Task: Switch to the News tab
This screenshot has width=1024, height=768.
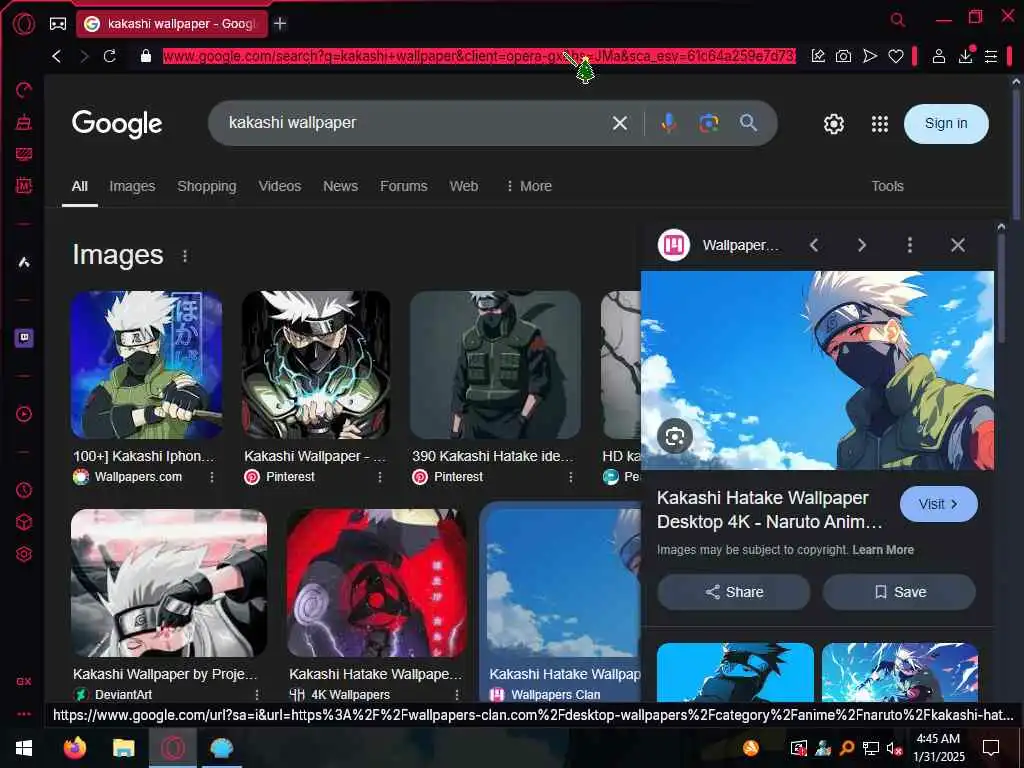Action: 340,186
